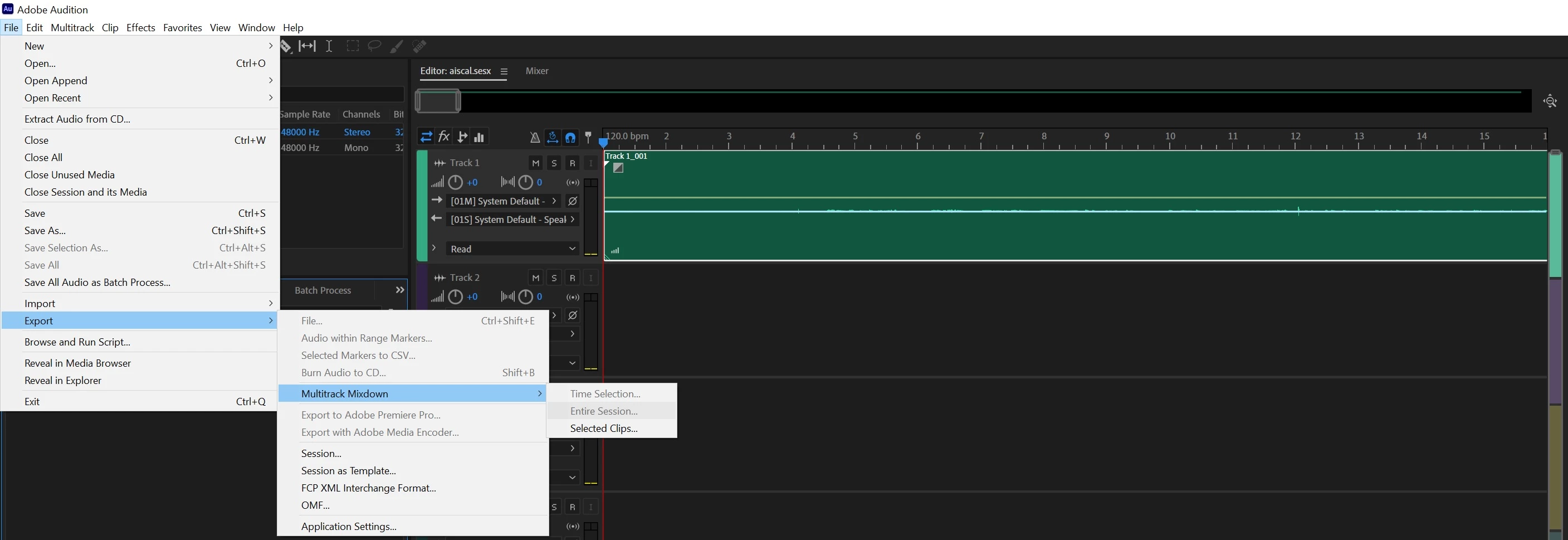Toggle Track 1 input monitoring
Viewport: 1568px width, 540px height.
(x=590, y=163)
